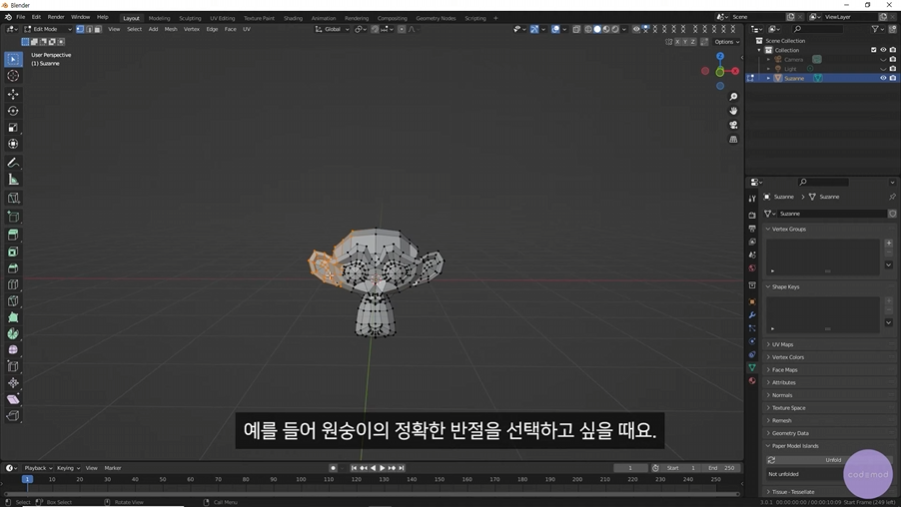Screen dimensions: 901x507
Task: Click the Marker menu in timeline
Action: (113, 468)
